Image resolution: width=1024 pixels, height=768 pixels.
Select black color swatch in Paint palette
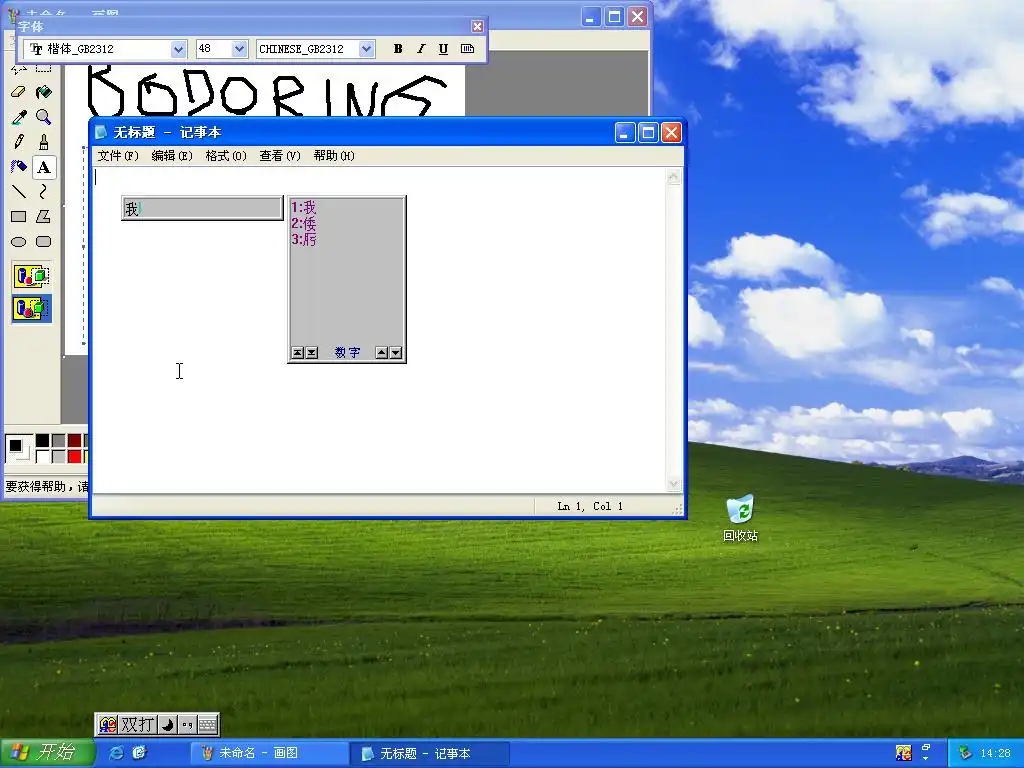pos(42,441)
